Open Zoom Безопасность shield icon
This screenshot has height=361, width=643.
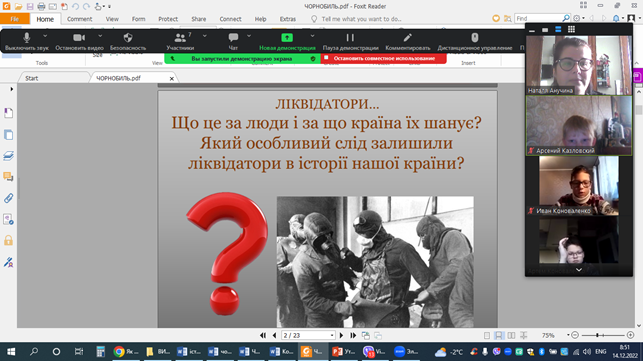[128, 41]
